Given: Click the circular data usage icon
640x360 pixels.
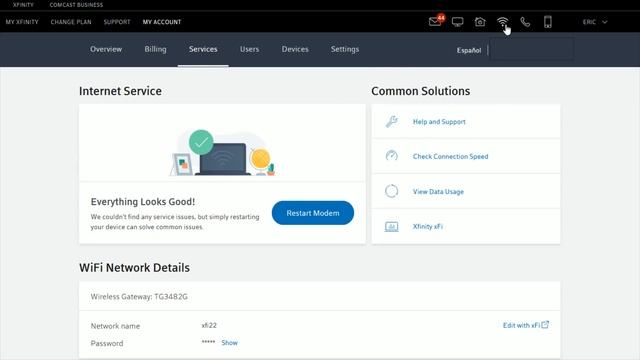Looking at the screenshot, I should coord(391,191).
